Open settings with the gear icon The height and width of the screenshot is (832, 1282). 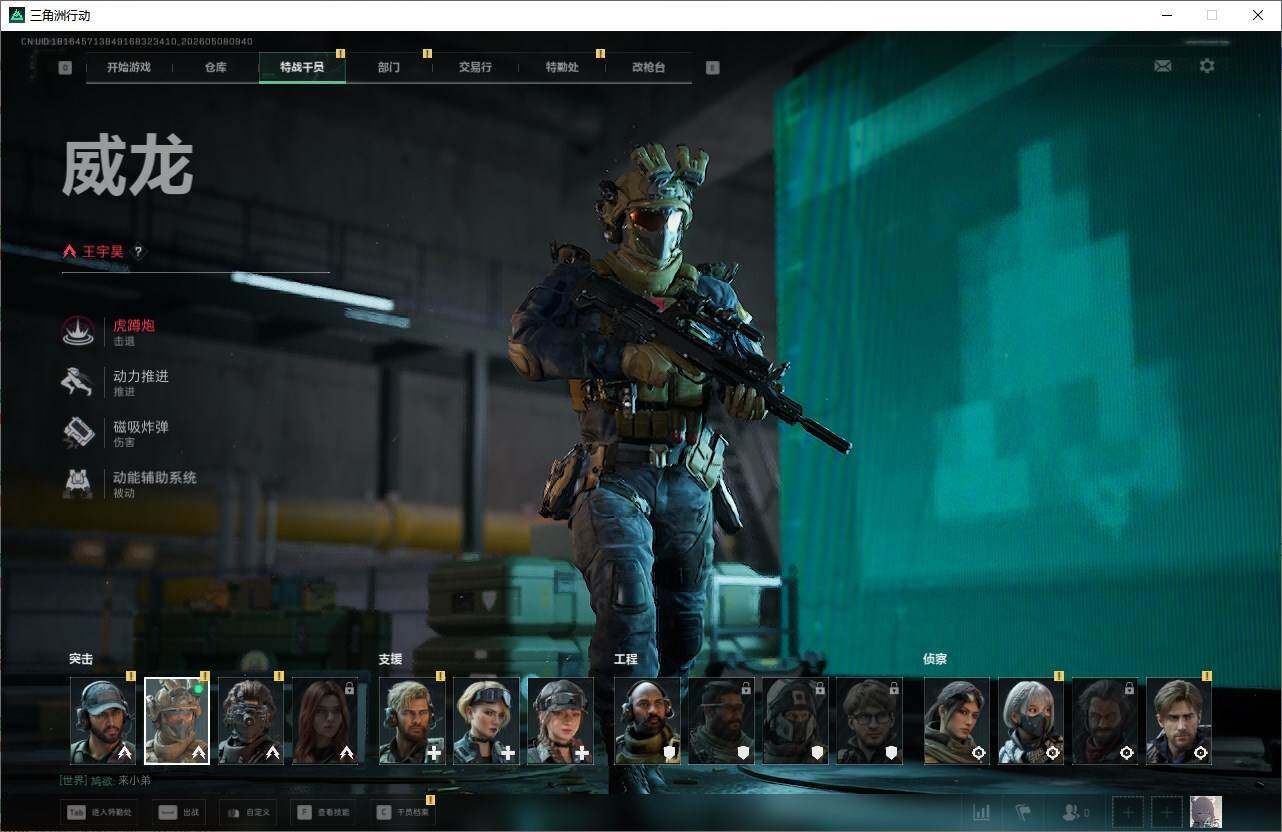click(1207, 66)
